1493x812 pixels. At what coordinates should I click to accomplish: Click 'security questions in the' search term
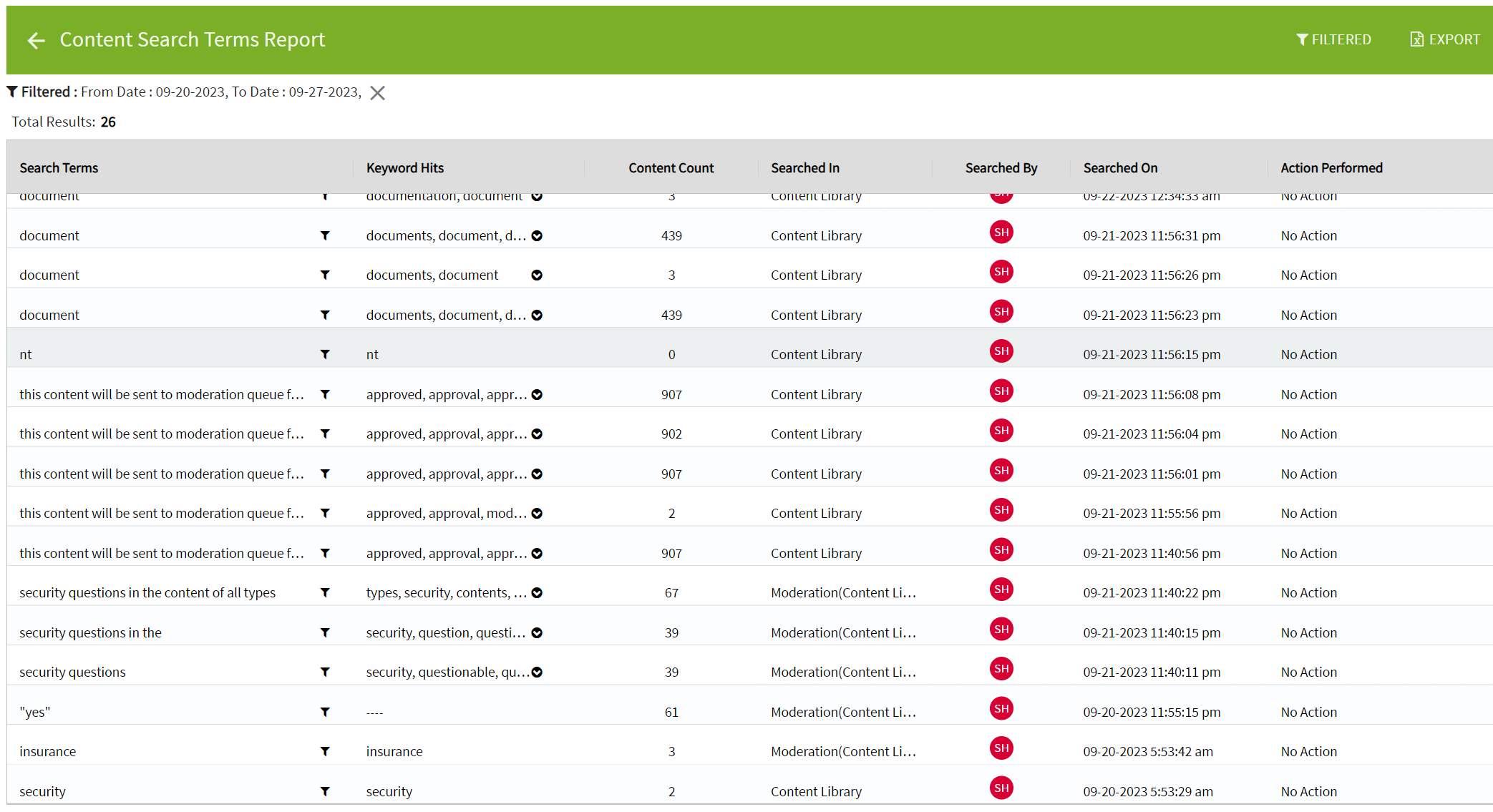(x=90, y=633)
